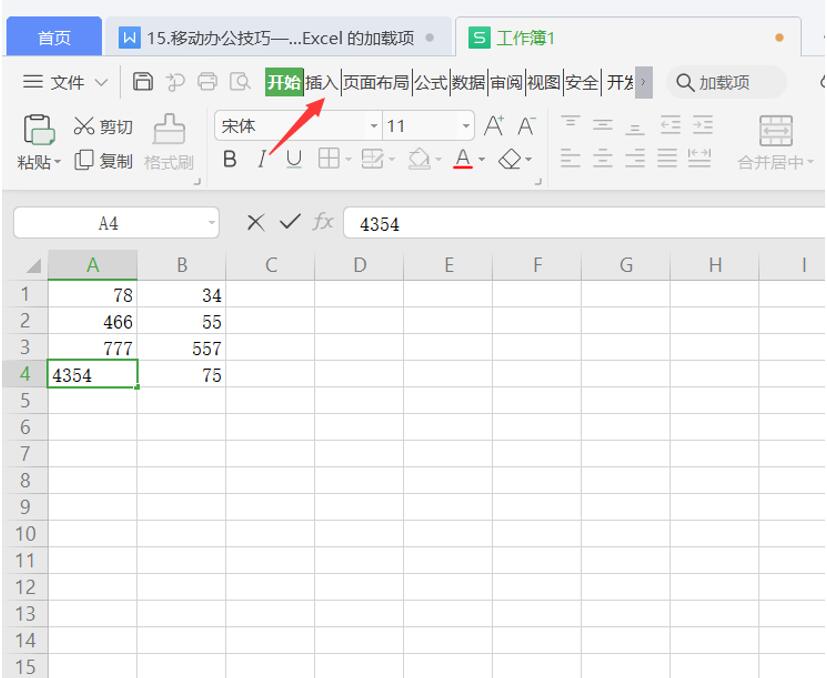
Task: Decrease font size with smaller A icon
Action: tap(526, 126)
